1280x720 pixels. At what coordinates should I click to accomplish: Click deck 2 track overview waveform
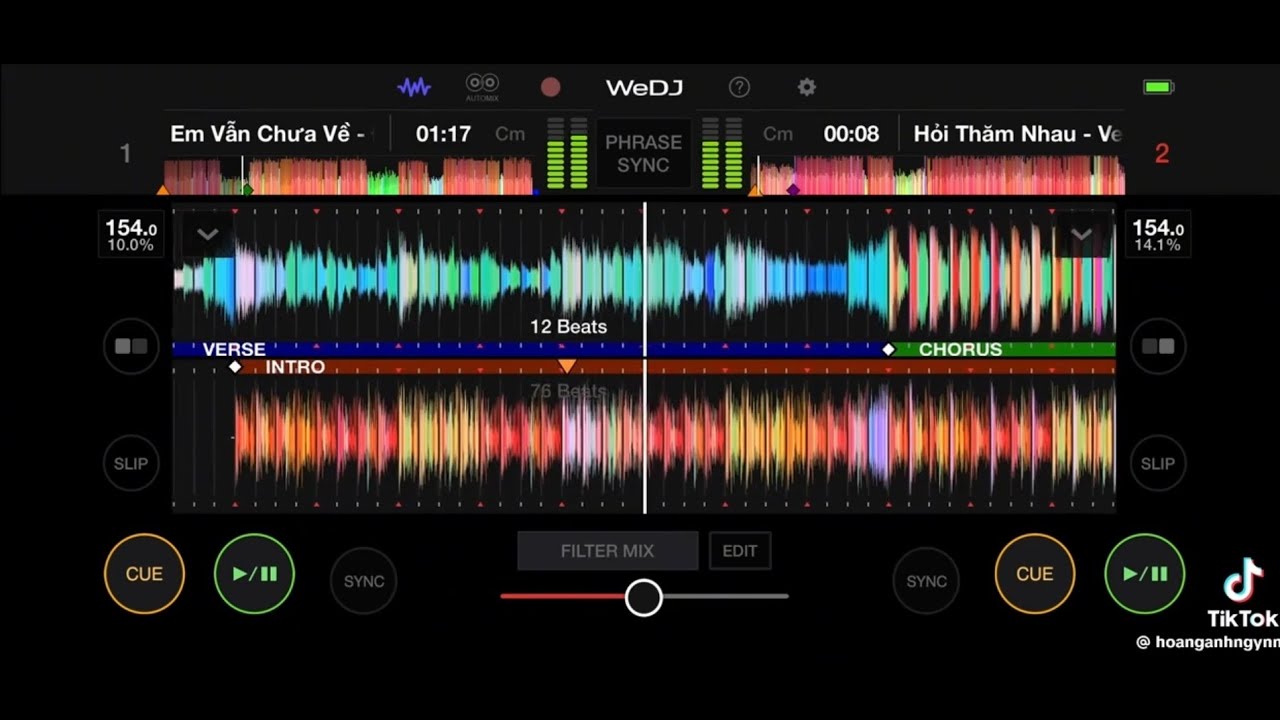(x=940, y=175)
